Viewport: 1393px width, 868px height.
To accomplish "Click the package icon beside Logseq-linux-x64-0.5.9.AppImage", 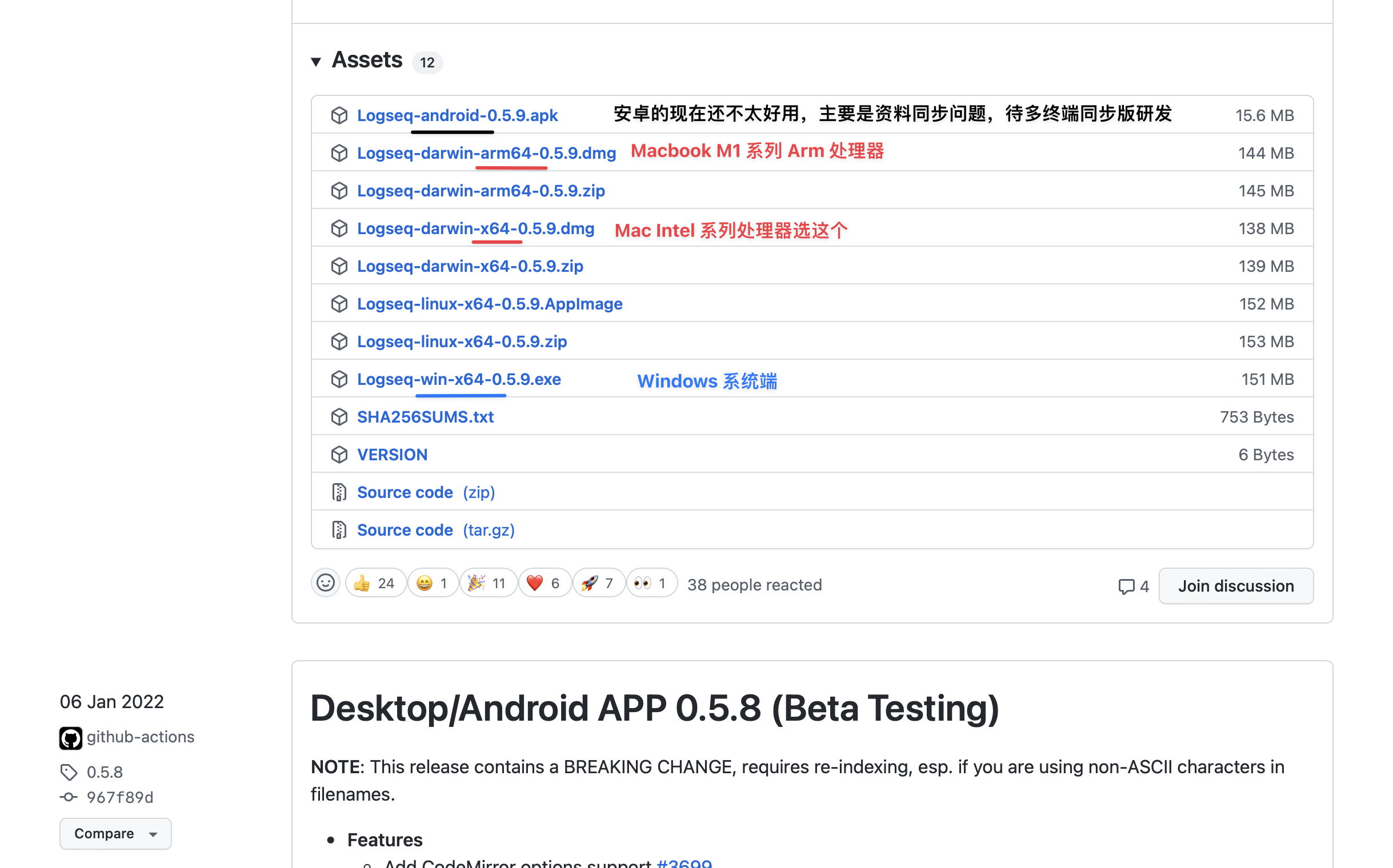I will click(x=339, y=304).
